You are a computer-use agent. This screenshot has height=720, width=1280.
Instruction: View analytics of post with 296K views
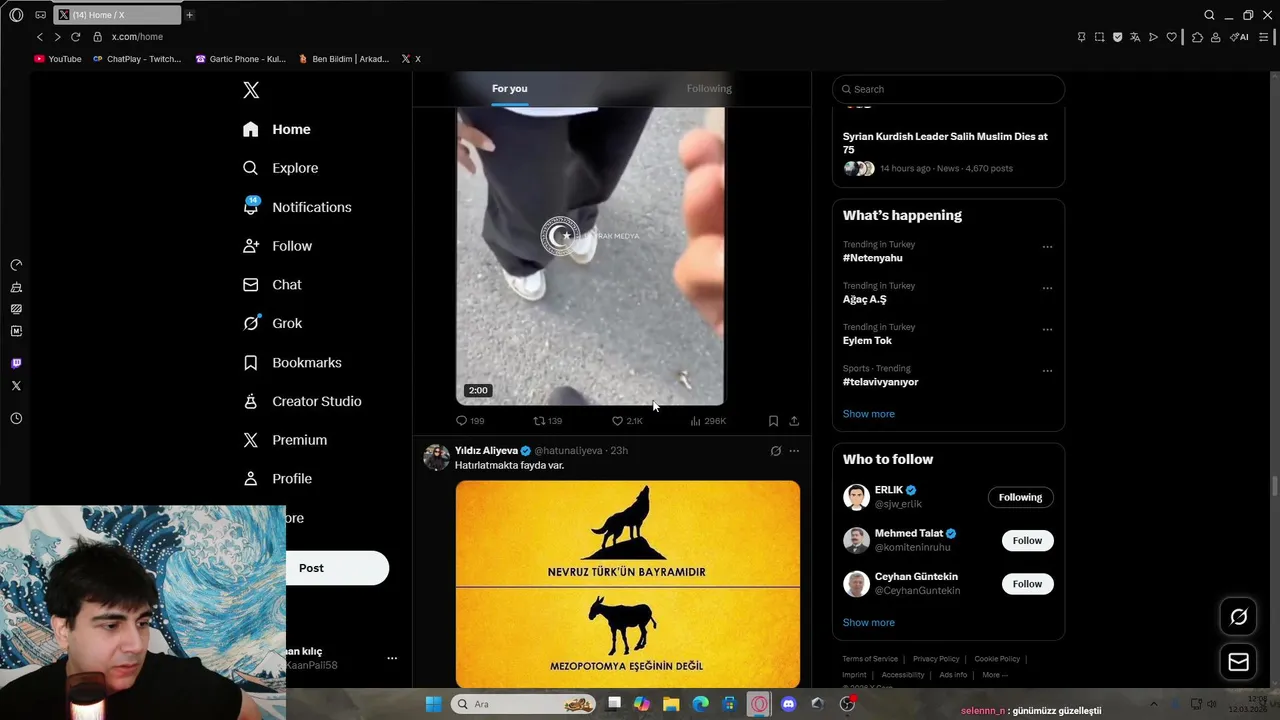[708, 421]
